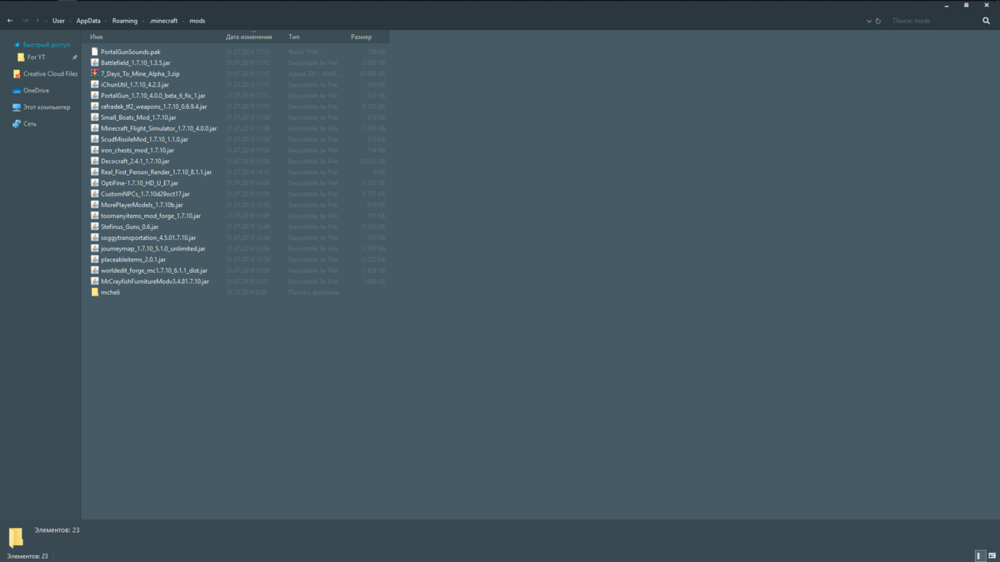1000x562 pixels.
Task: Click the mcheli folder icon
Action: [x=94, y=292]
